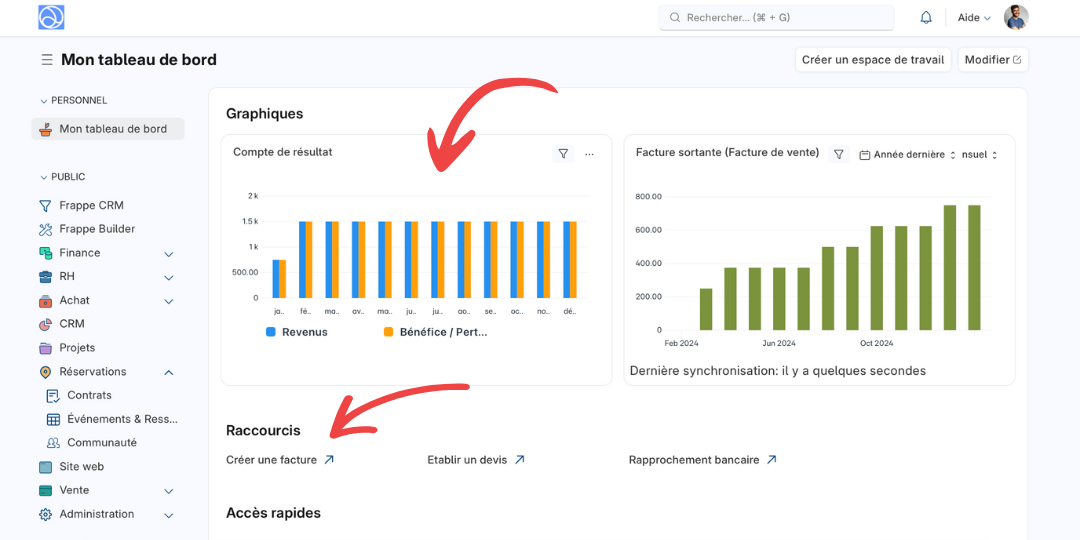This screenshot has height=540, width=1080.
Task: Click Créer un espace de travail button
Action: (x=873, y=60)
